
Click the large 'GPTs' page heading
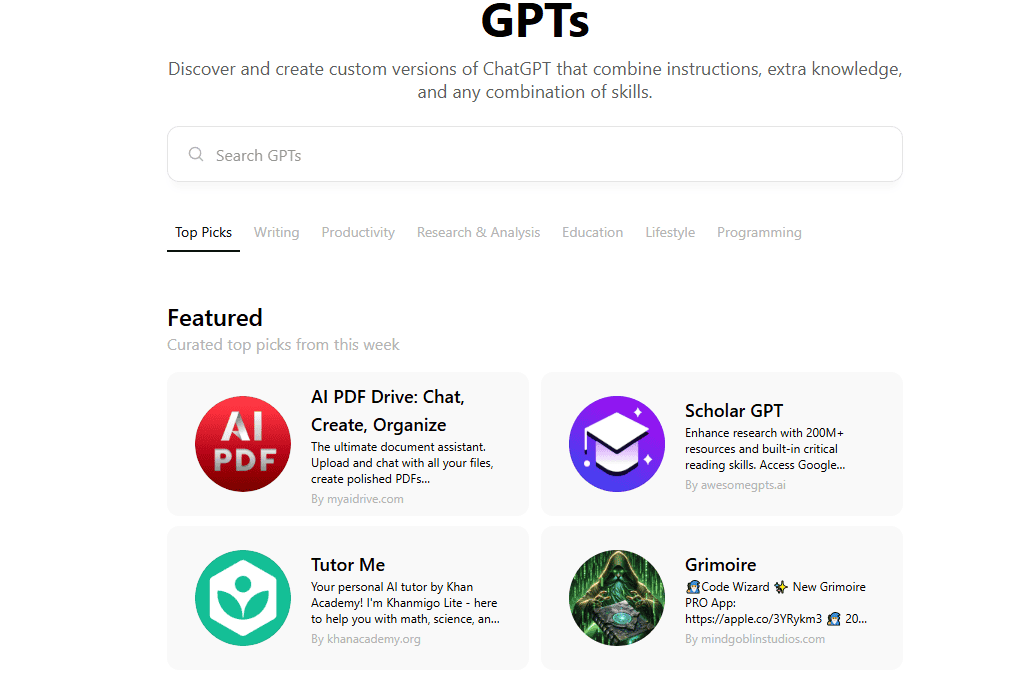point(535,20)
